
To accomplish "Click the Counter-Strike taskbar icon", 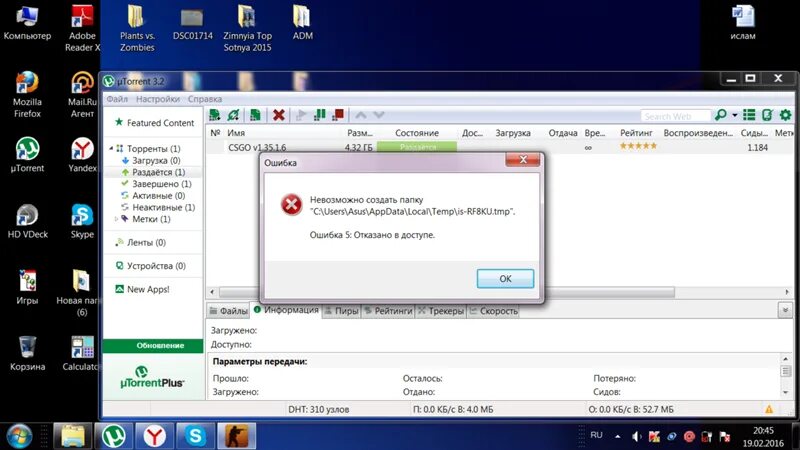I will (236, 436).
